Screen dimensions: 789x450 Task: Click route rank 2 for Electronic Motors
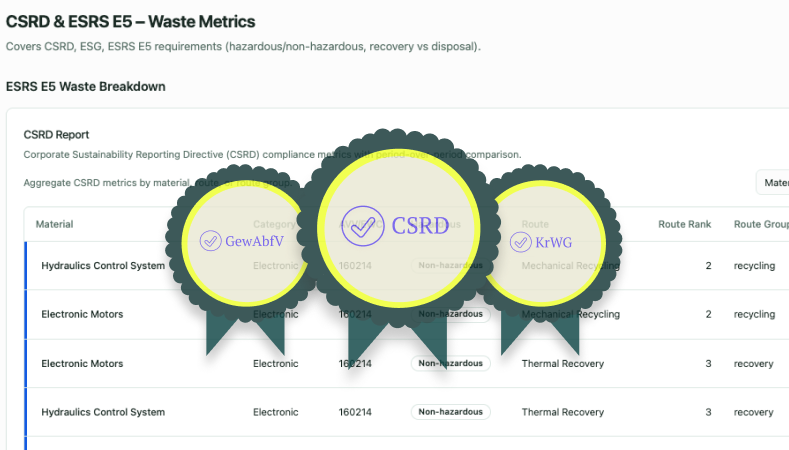pyautogui.click(x=708, y=314)
